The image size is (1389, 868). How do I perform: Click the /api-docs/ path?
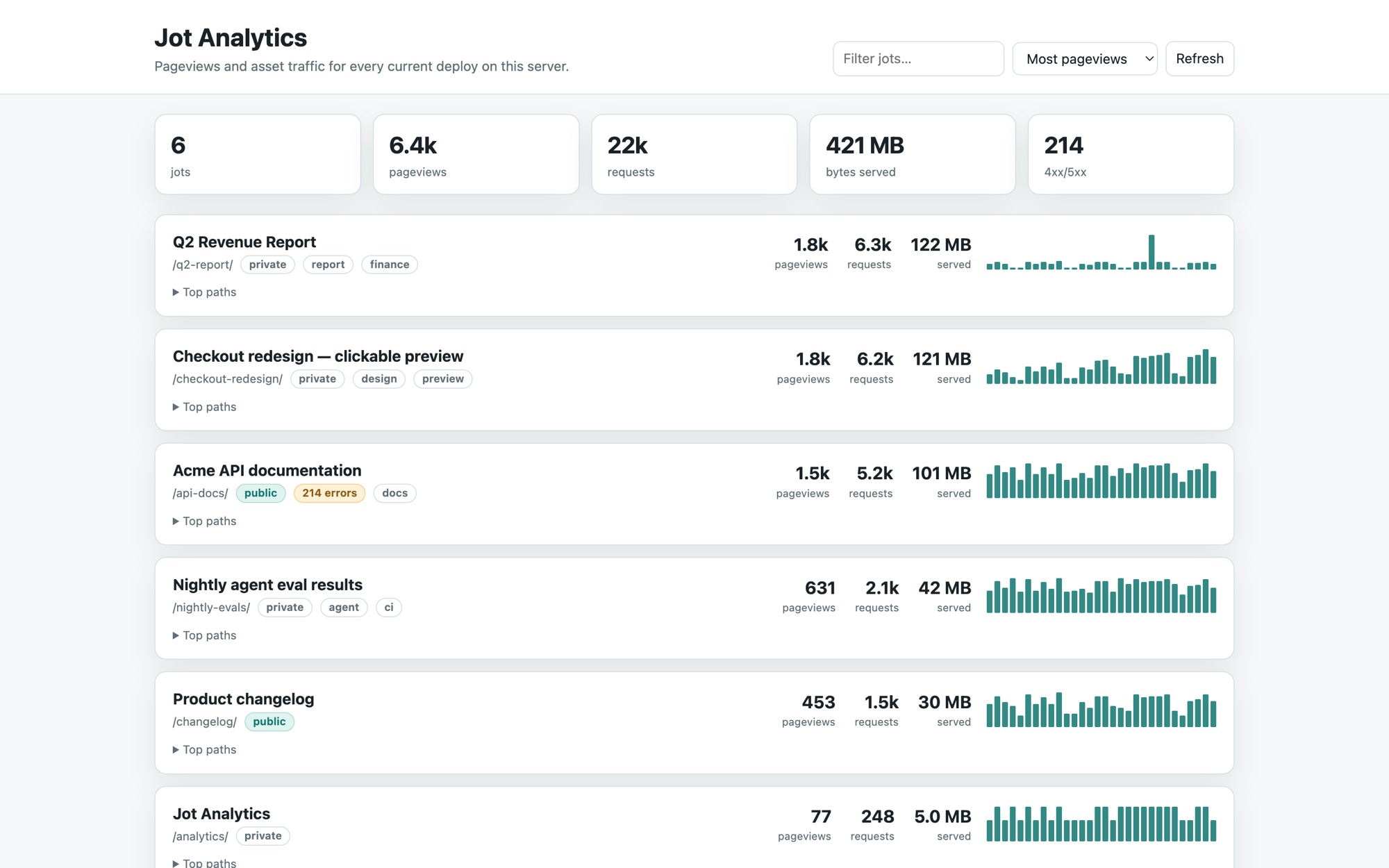(x=200, y=493)
